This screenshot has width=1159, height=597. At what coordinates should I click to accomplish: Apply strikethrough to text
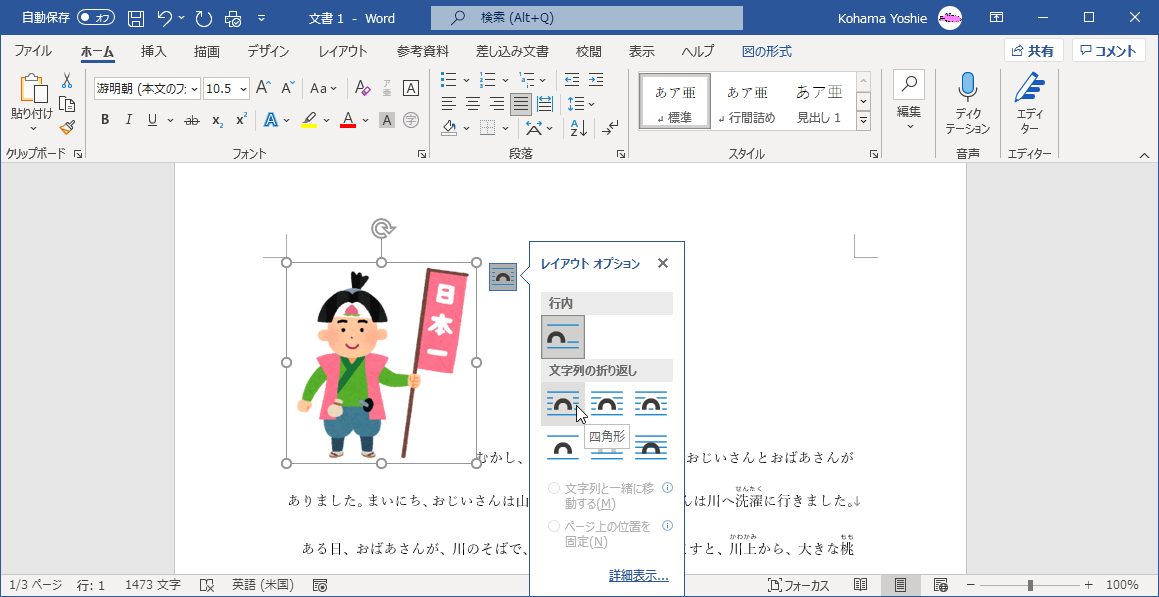pos(191,120)
